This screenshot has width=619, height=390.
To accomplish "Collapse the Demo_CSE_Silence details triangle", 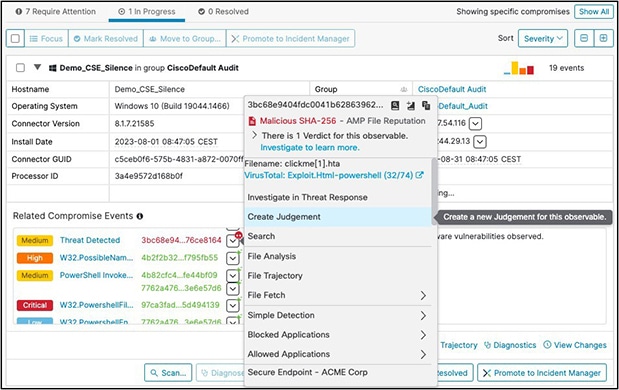I will 37,67.
